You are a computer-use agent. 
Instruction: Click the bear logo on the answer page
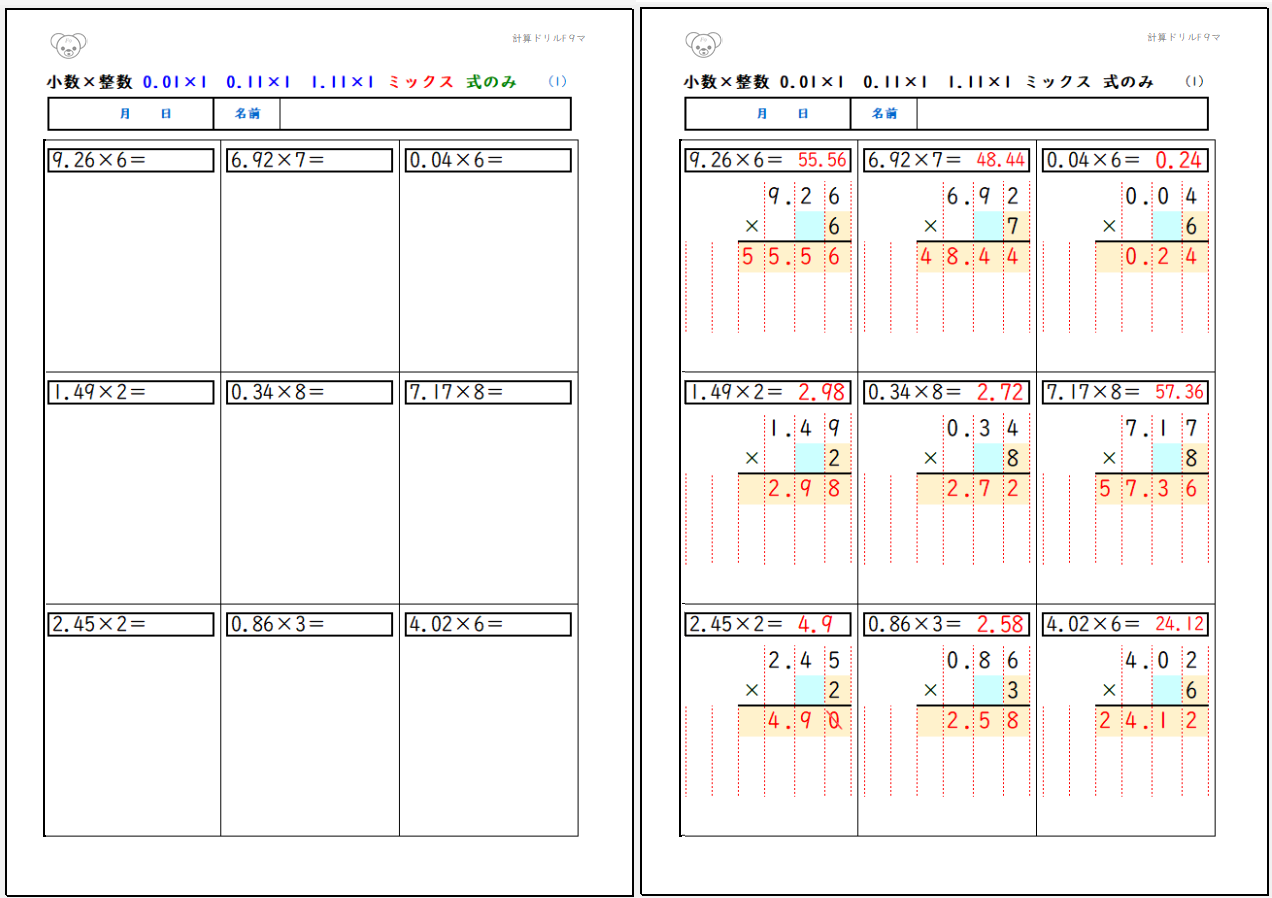(704, 45)
